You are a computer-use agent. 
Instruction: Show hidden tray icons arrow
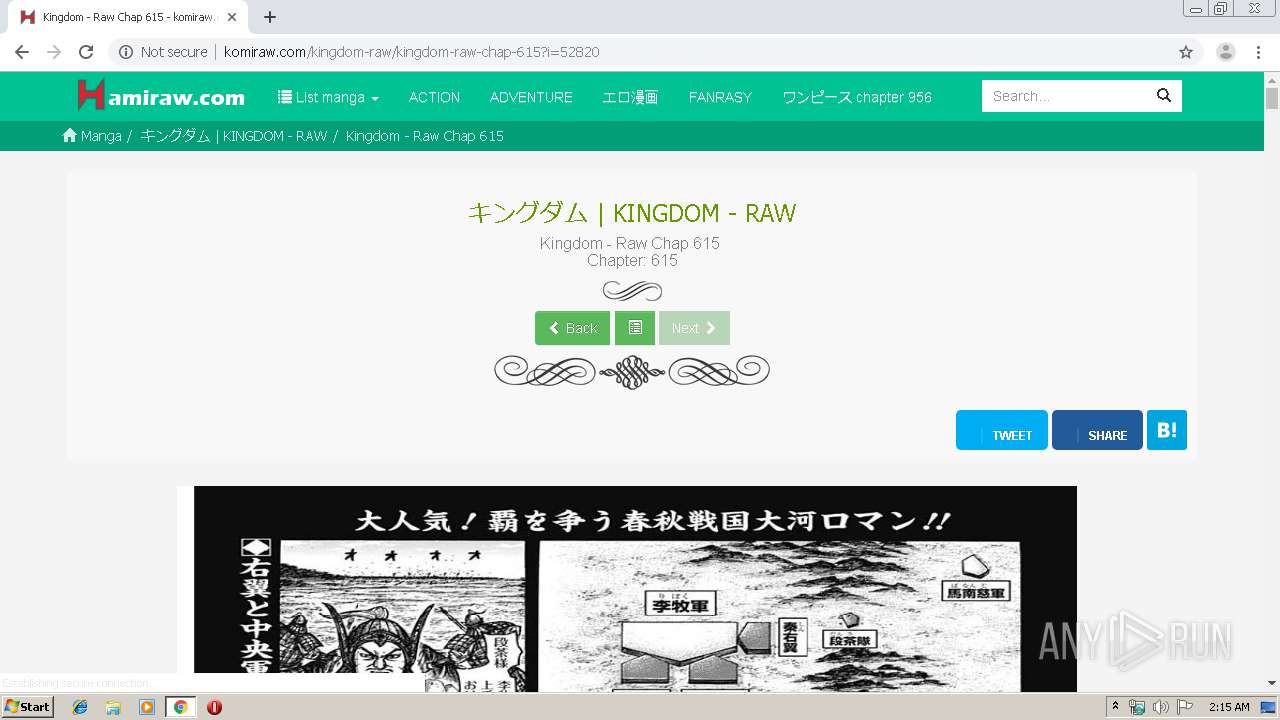coord(1115,707)
